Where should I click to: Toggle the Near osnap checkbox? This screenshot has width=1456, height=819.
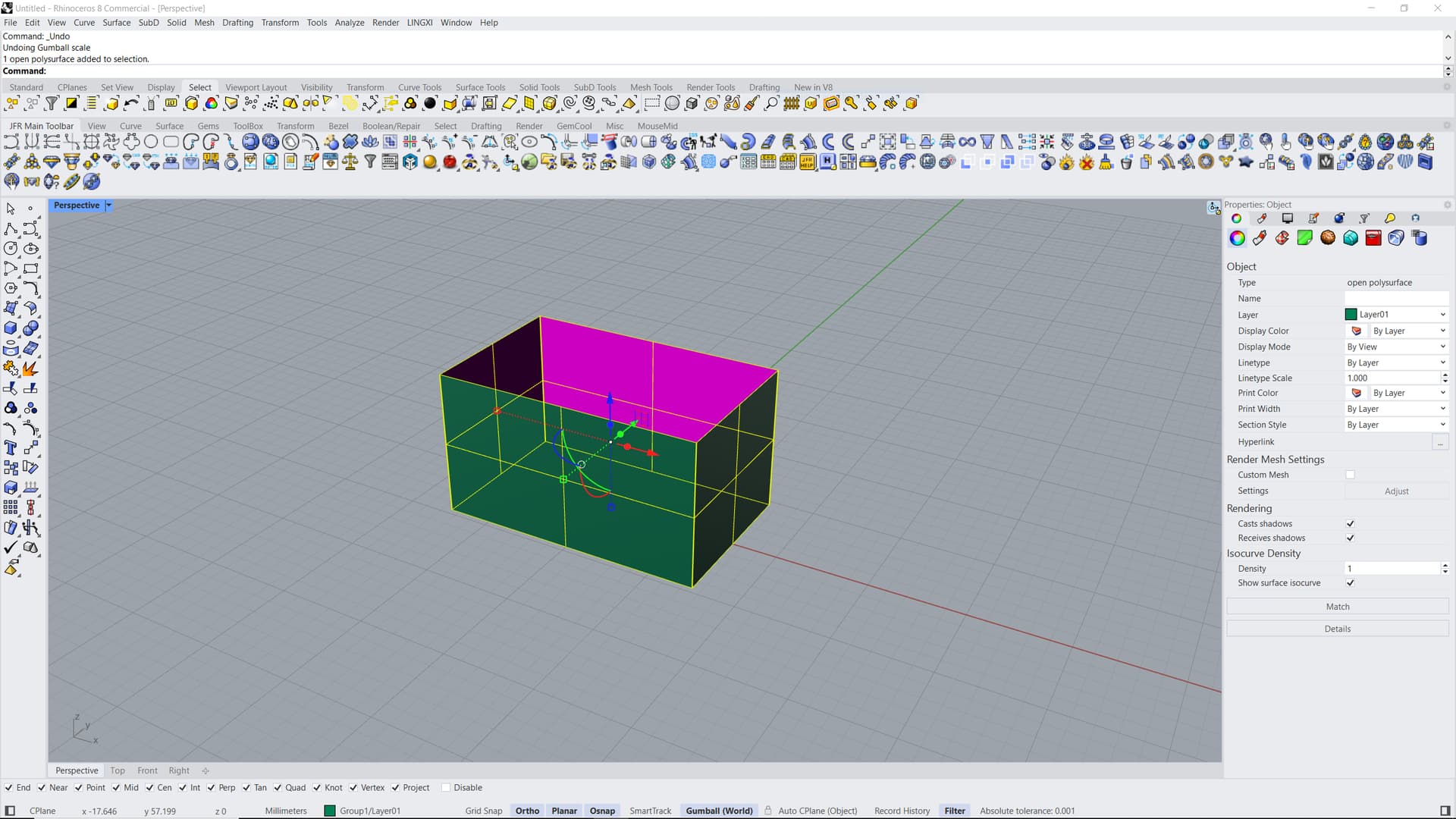pyautogui.click(x=42, y=788)
